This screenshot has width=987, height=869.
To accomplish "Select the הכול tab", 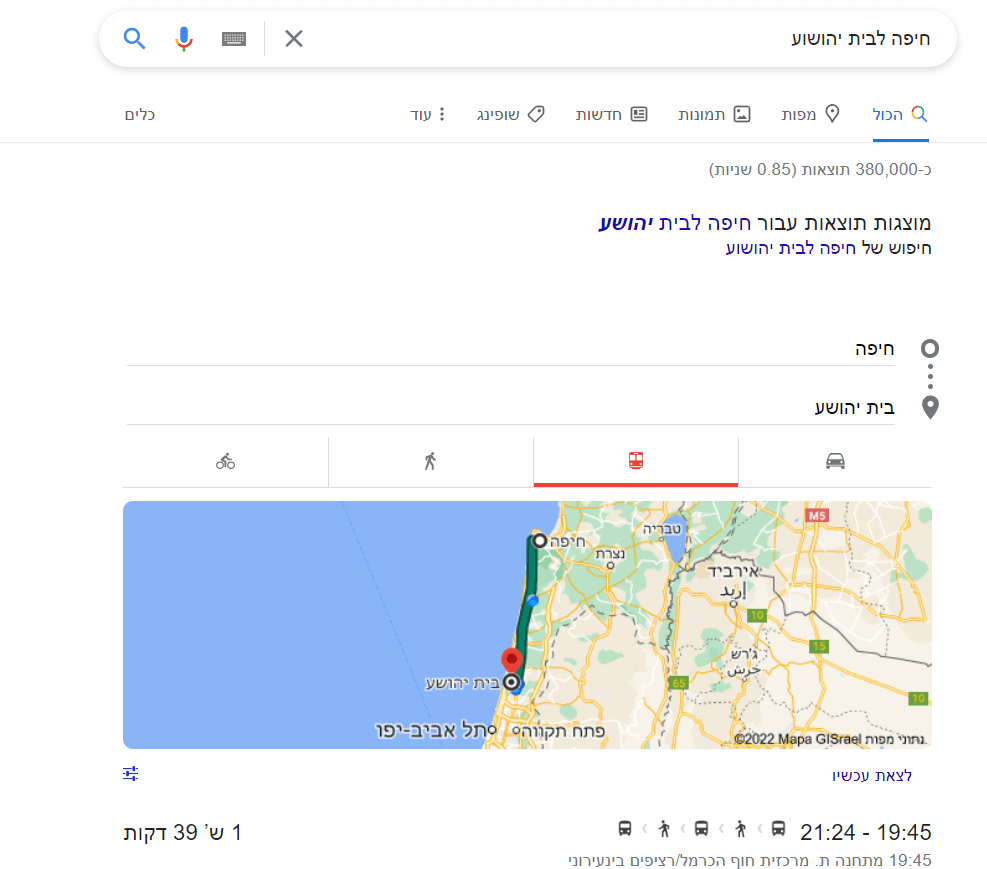I will (900, 115).
